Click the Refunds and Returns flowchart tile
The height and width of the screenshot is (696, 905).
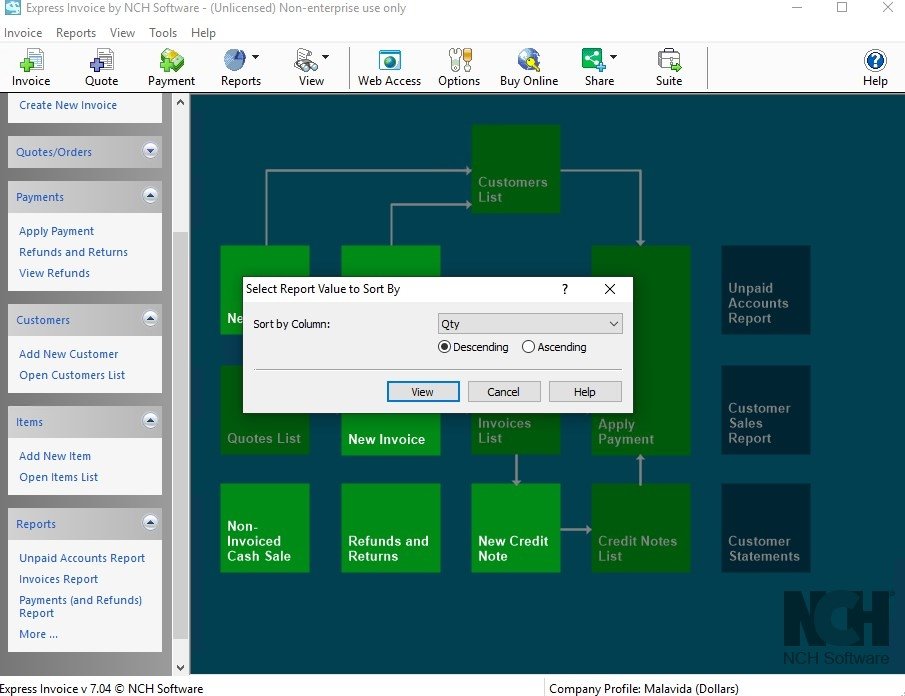[x=391, y=528]
